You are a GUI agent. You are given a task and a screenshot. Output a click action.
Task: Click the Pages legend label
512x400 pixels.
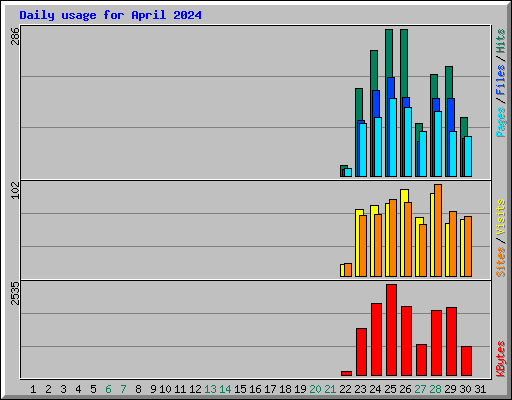(x=500, y=122)
